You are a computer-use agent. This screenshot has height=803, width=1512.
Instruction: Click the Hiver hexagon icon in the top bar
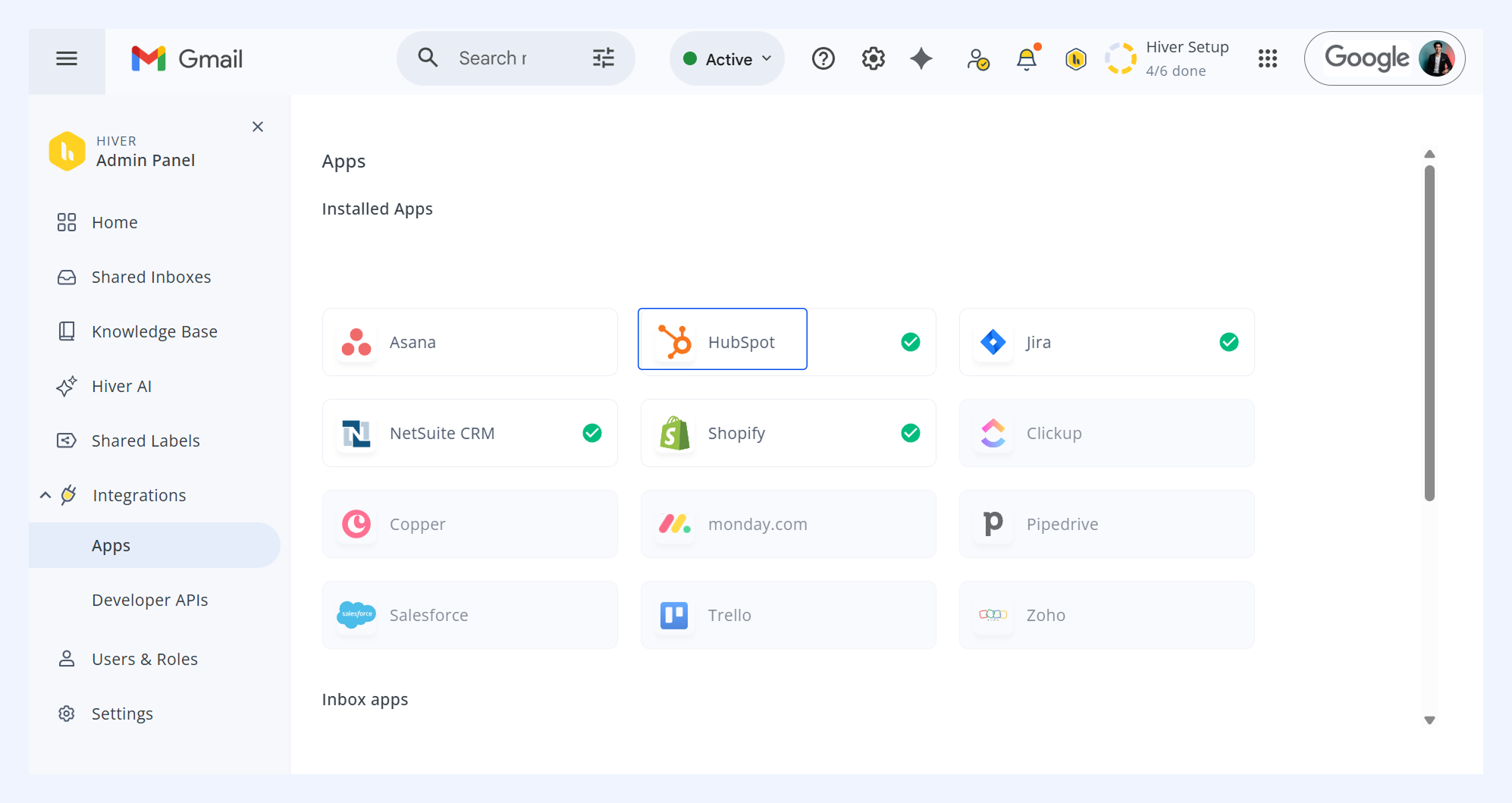click(1076, 58)
